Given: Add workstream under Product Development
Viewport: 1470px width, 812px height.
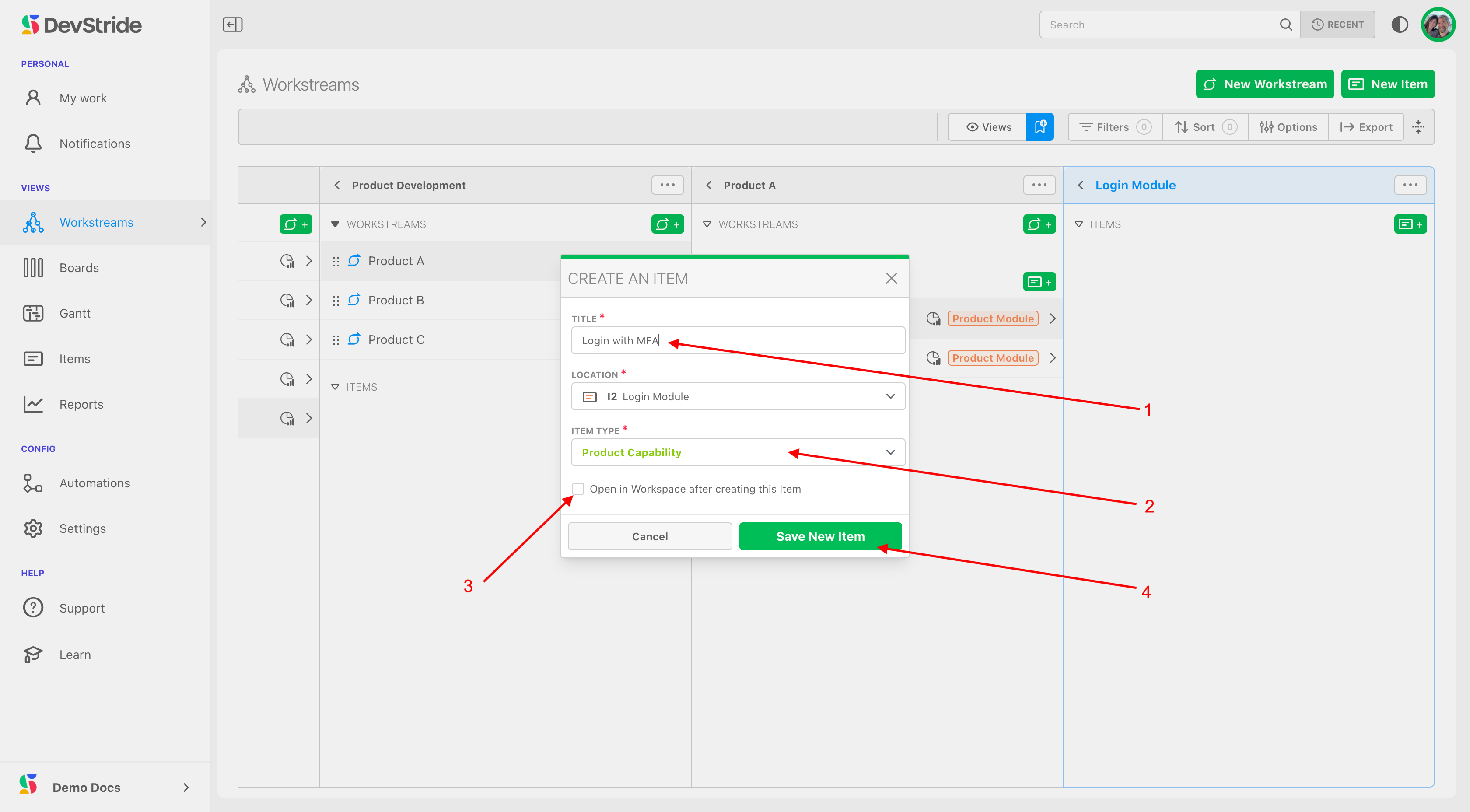Looking at the screenshot, I should pos(667,224).
